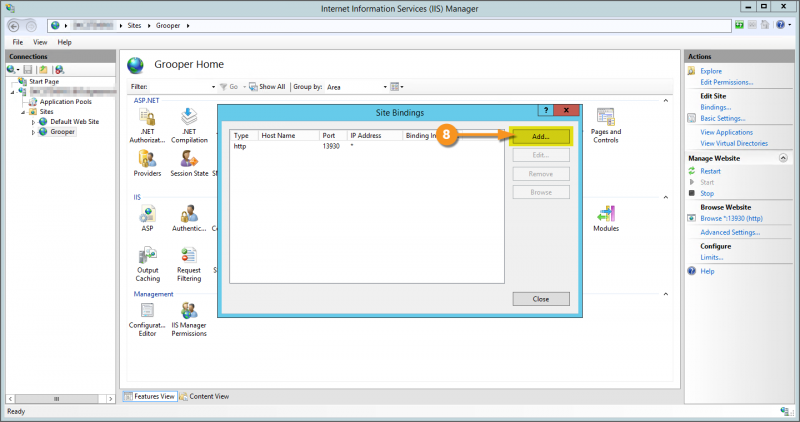The image size is (800, 422).
Task: Click the Close button in Site Bindings
Action: pos(541,299)
